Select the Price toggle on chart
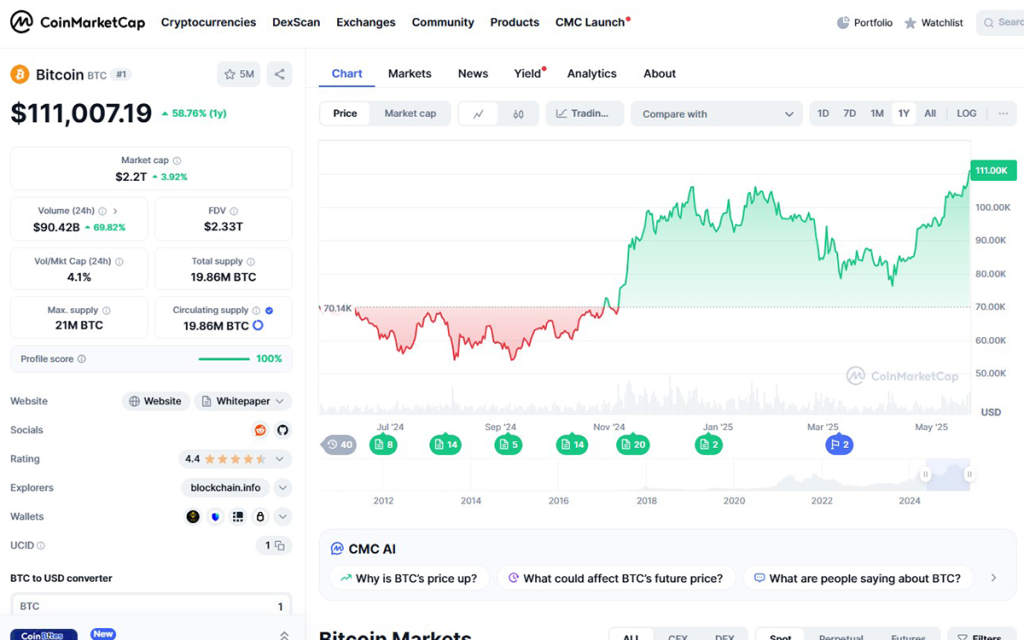Screen dimensions: 1024x640 pyautogui.click(x=345, y=114)
